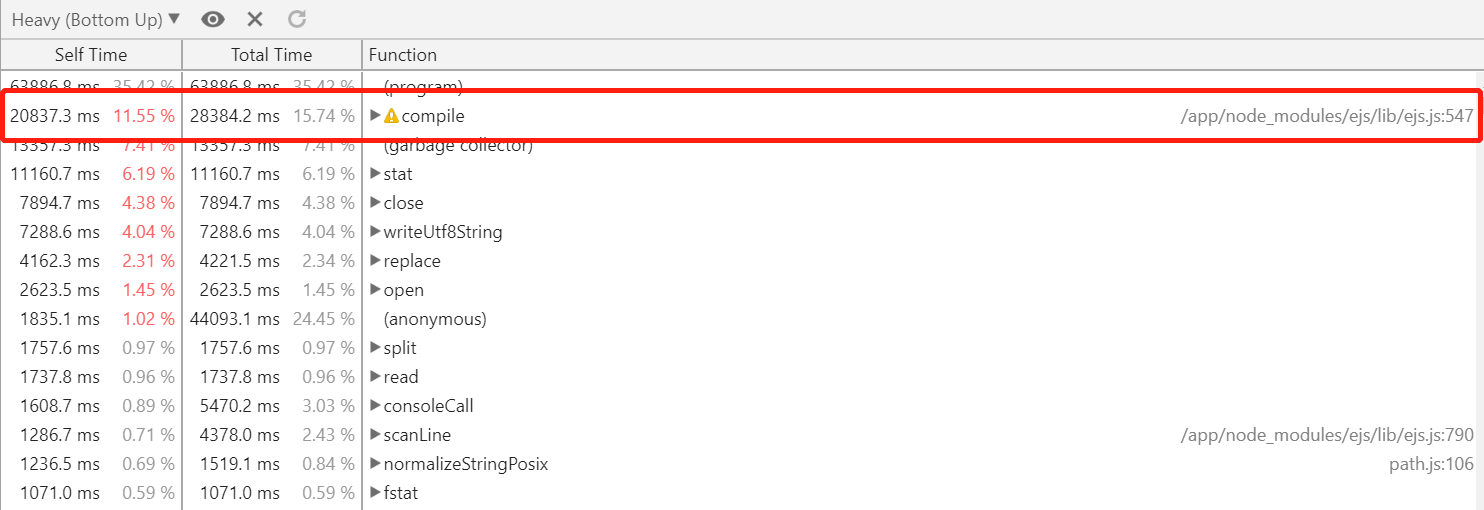Expand the compile function row
Screen dimensions: 1484x510
click(375, 116)
